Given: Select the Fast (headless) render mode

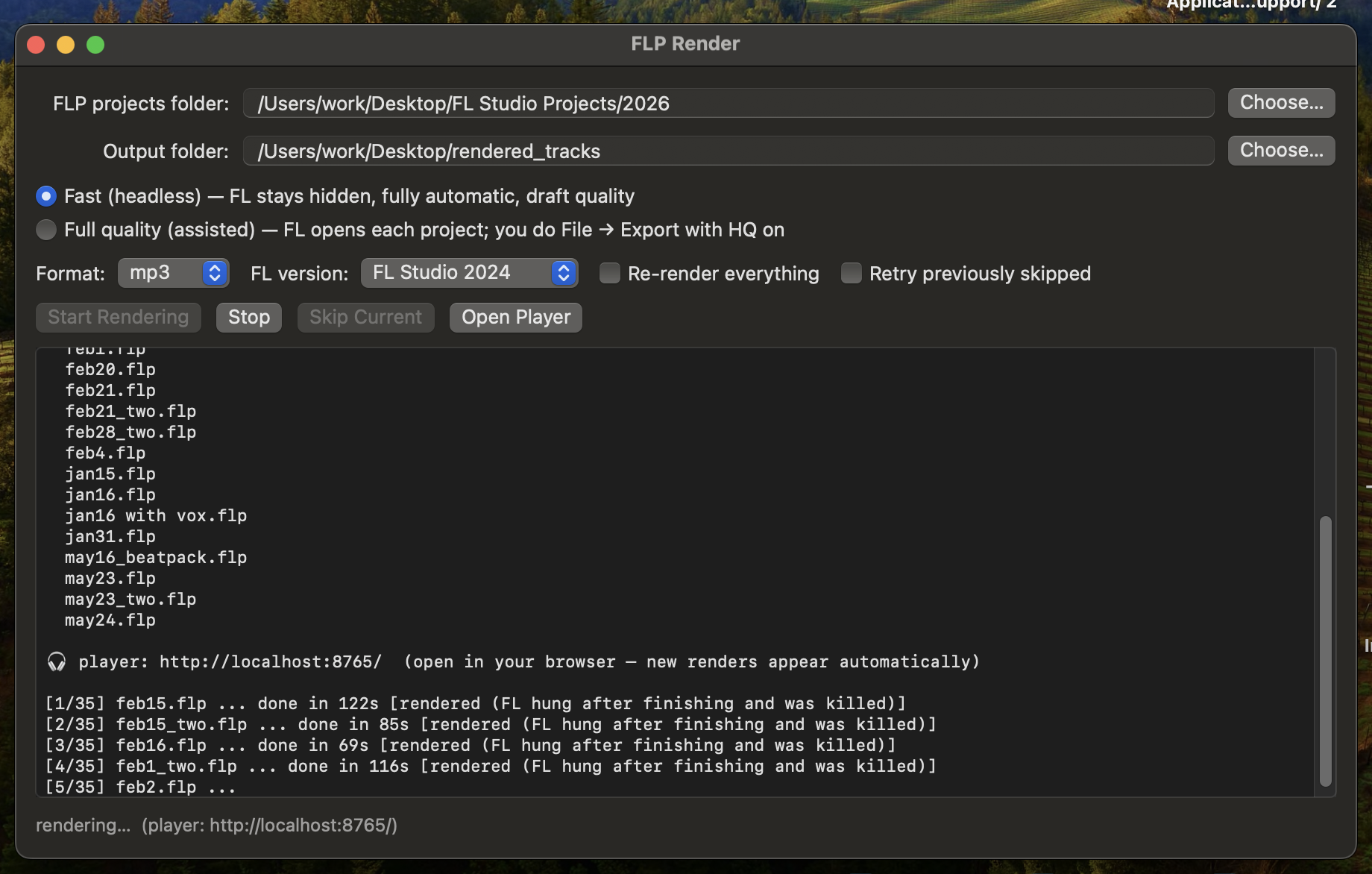Looking at the screenshot, I should pyautogui.click(x=46, y=196).
